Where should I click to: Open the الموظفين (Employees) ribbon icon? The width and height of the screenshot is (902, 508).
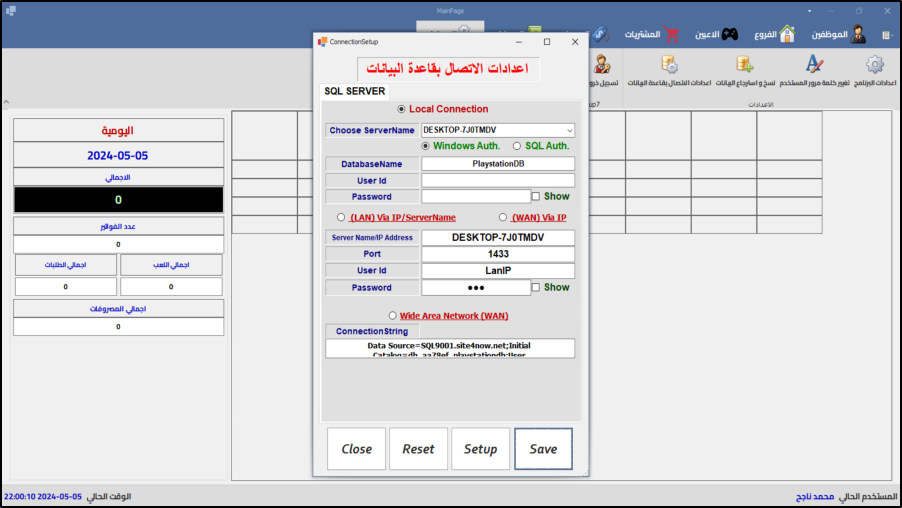click(857, 34)
